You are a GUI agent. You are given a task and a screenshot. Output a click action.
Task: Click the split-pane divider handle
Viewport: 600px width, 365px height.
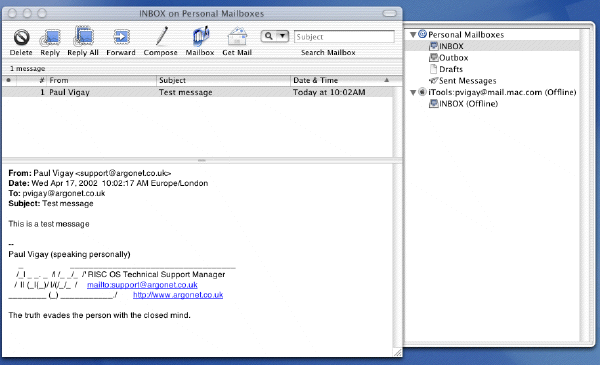click(202, 160)
